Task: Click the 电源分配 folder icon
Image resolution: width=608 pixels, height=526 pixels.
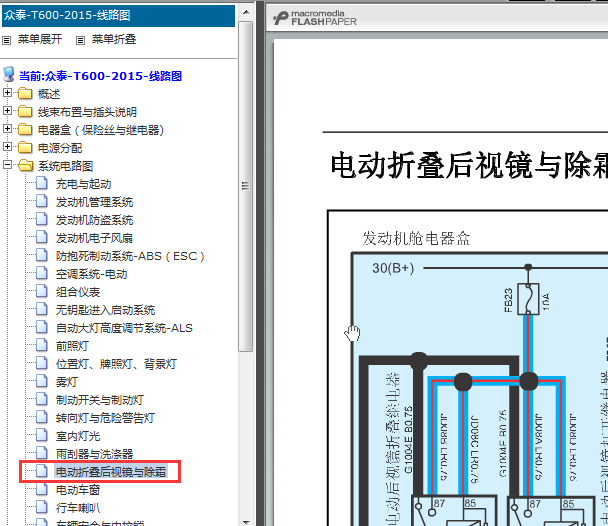Action: tap(25, 148)
